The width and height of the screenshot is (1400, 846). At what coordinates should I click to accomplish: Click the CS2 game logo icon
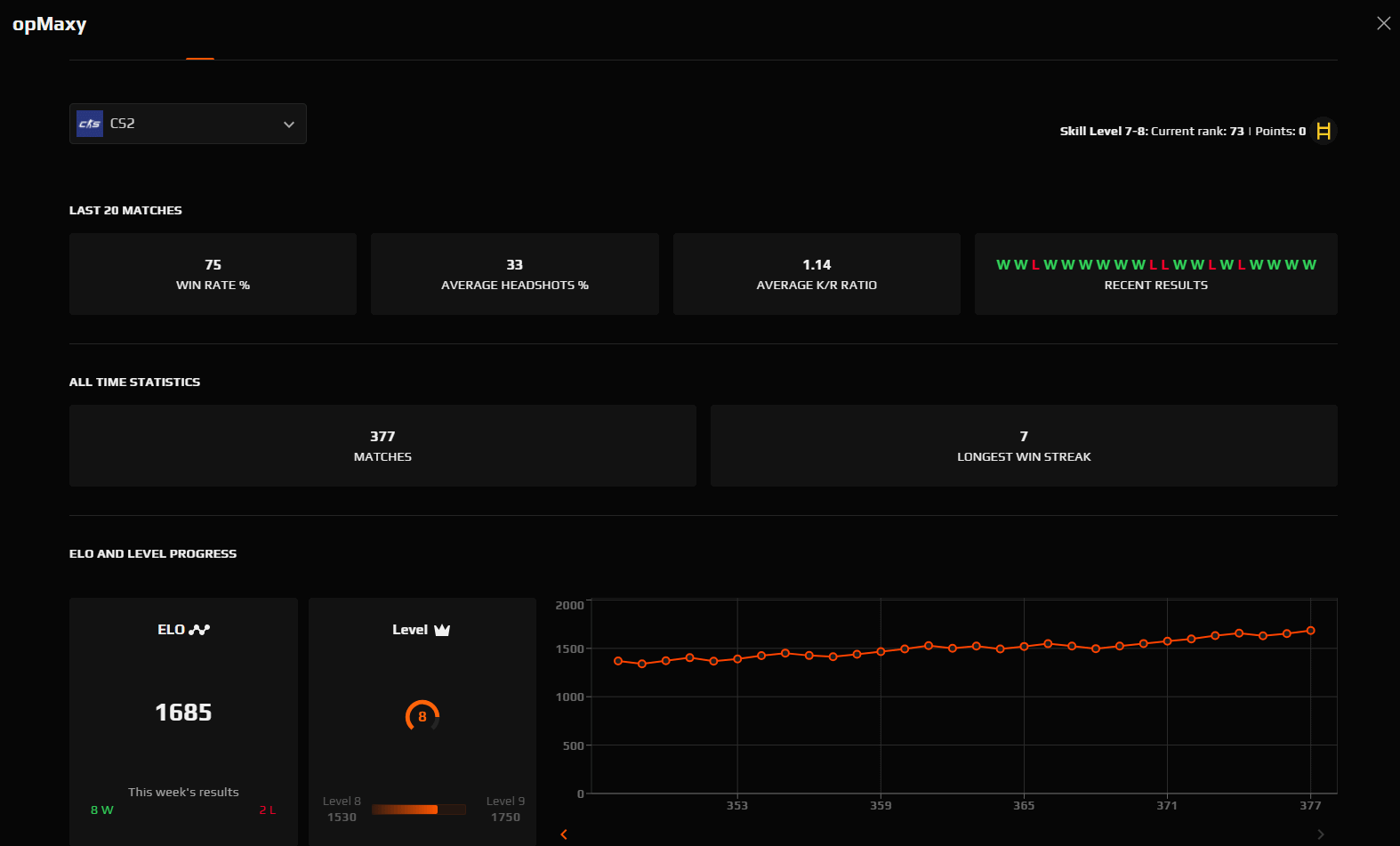point(90,124)
